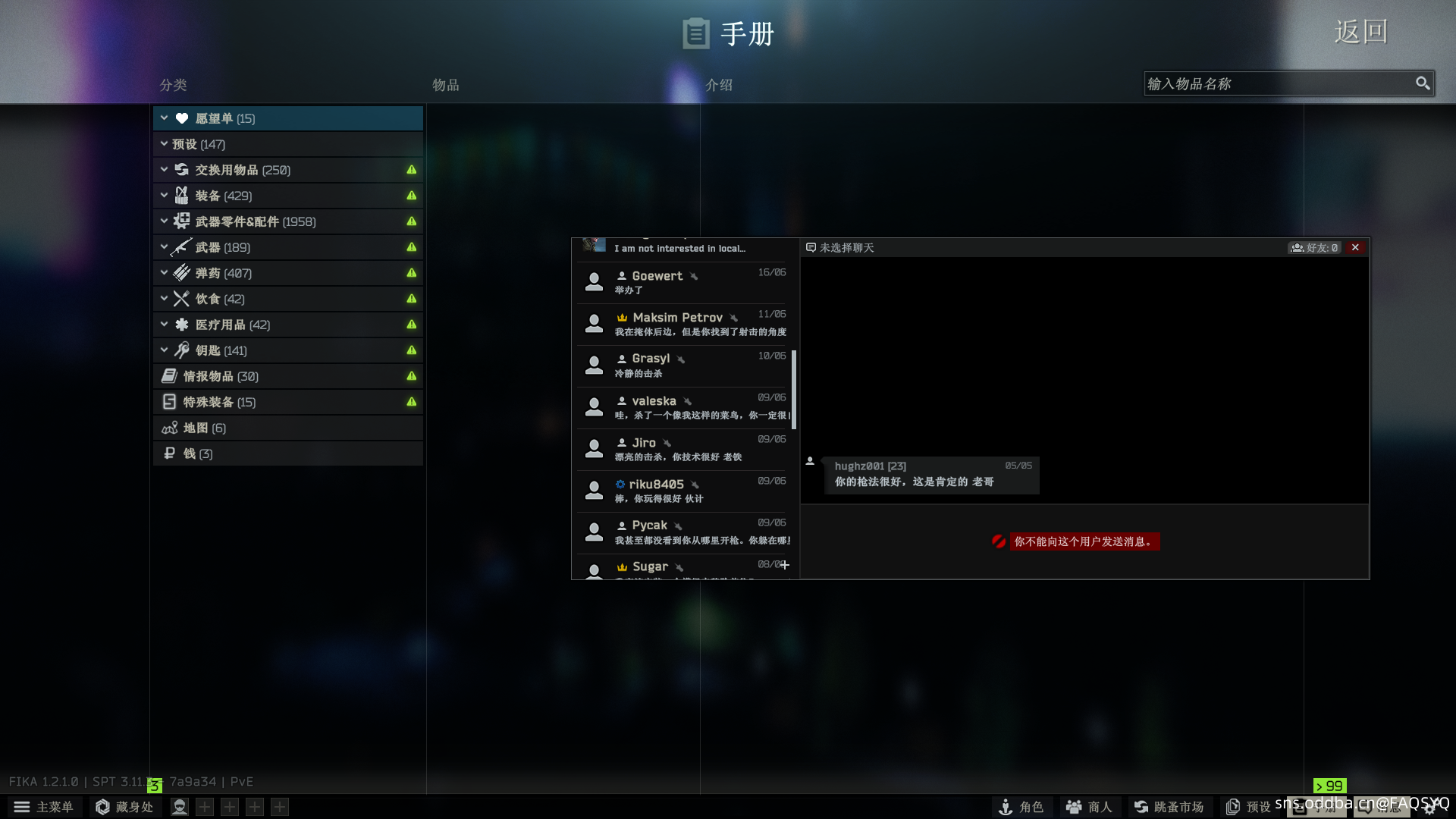The image size is (1456, 819).
Task: Expand the 饮食 (42) category chevron
Action: click(164, 299)
